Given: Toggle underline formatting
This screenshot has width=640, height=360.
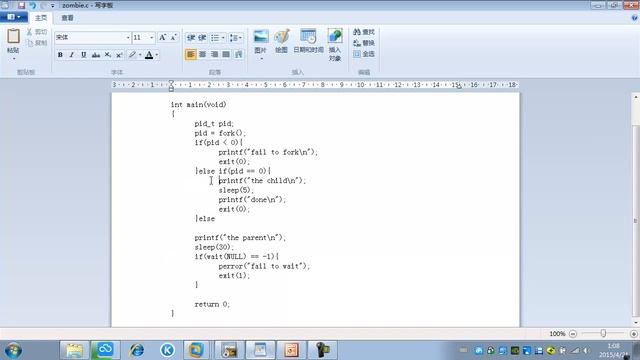Looking at the screenshot, I should (84, 55).
